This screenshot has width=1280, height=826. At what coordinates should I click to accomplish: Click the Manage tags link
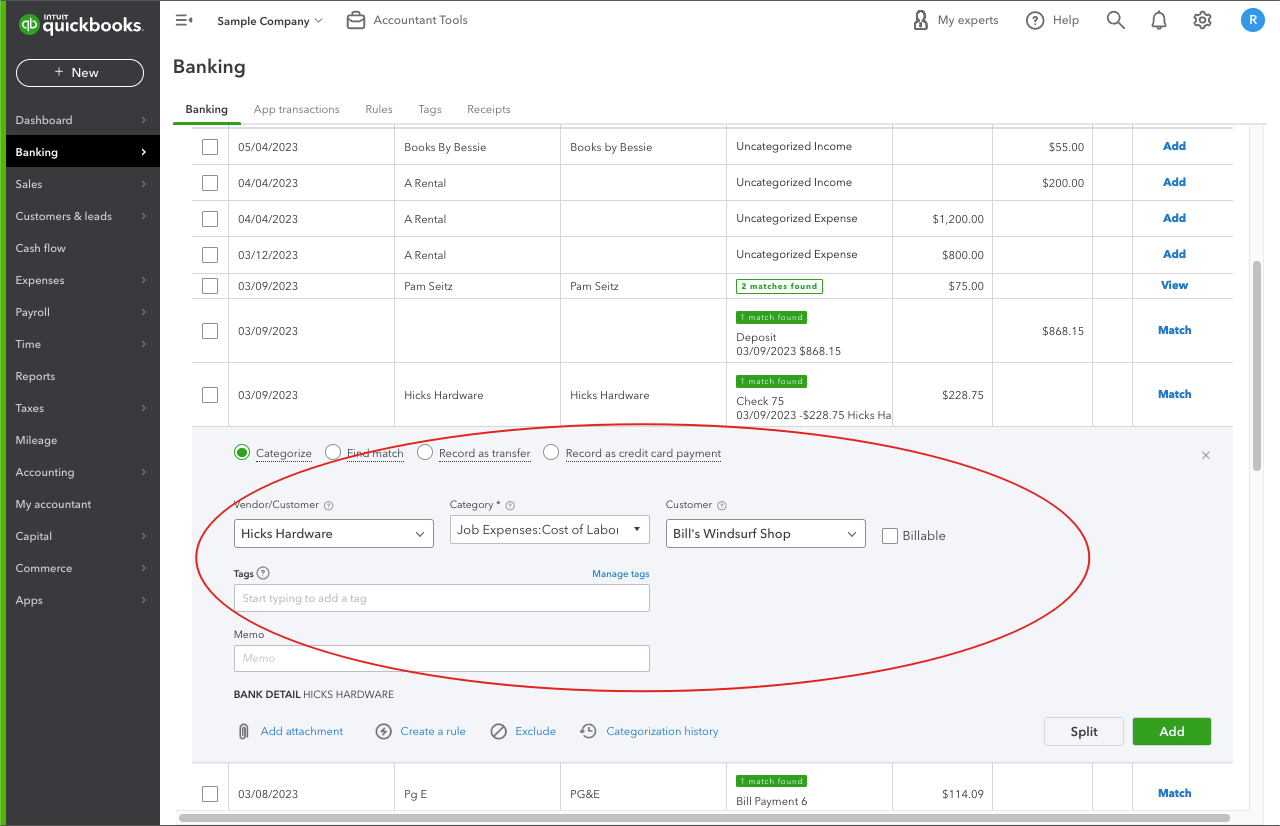tap(621, 574)
